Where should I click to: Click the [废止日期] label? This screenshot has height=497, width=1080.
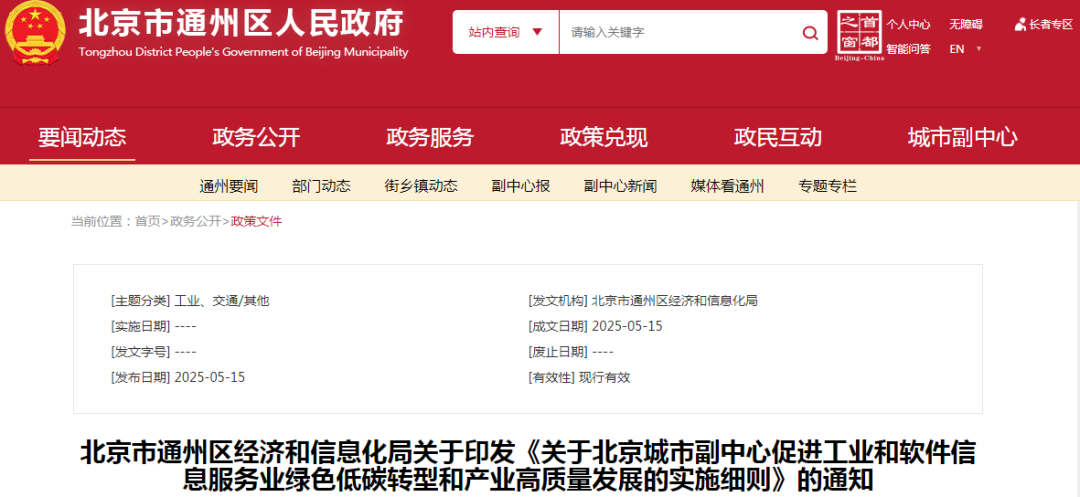click(x=558, y=352)
